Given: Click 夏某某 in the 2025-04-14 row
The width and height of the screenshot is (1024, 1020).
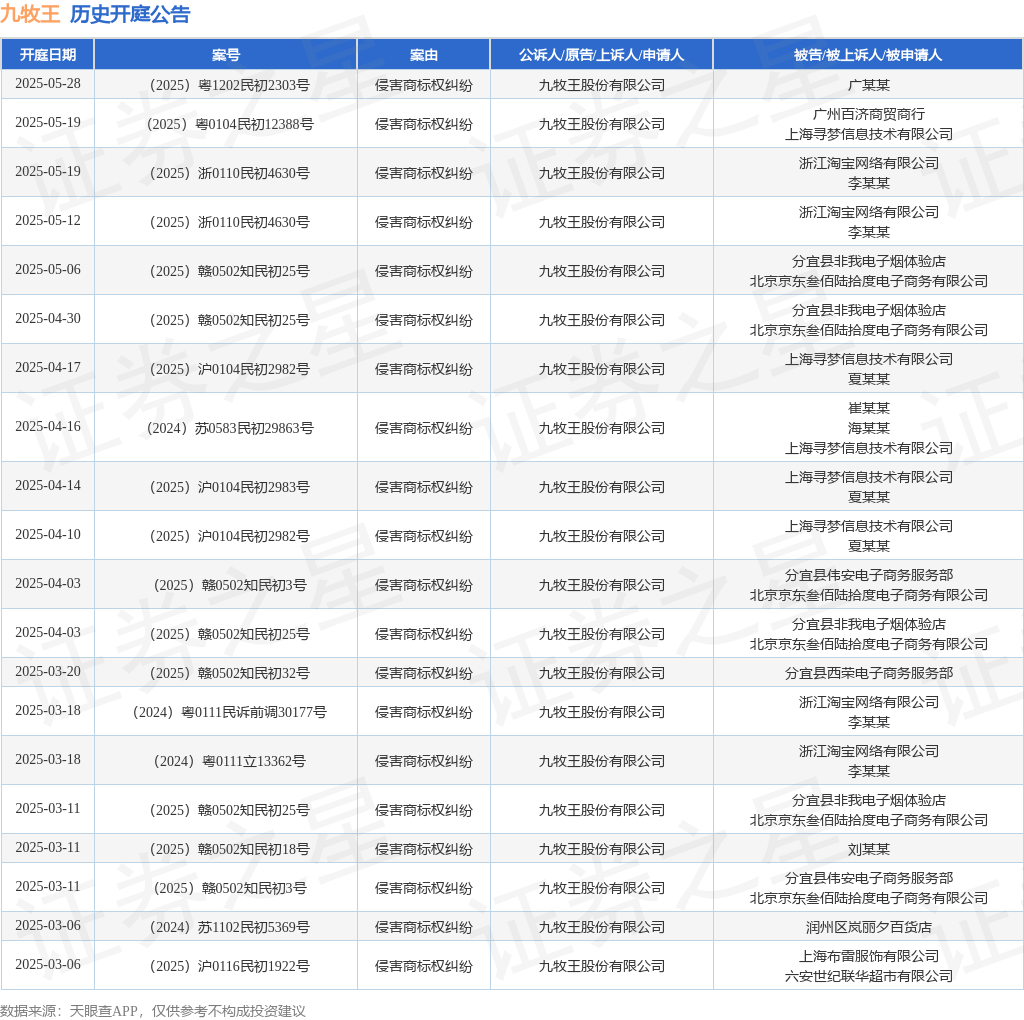Looking at the screenshot, I should coord(869,497).
